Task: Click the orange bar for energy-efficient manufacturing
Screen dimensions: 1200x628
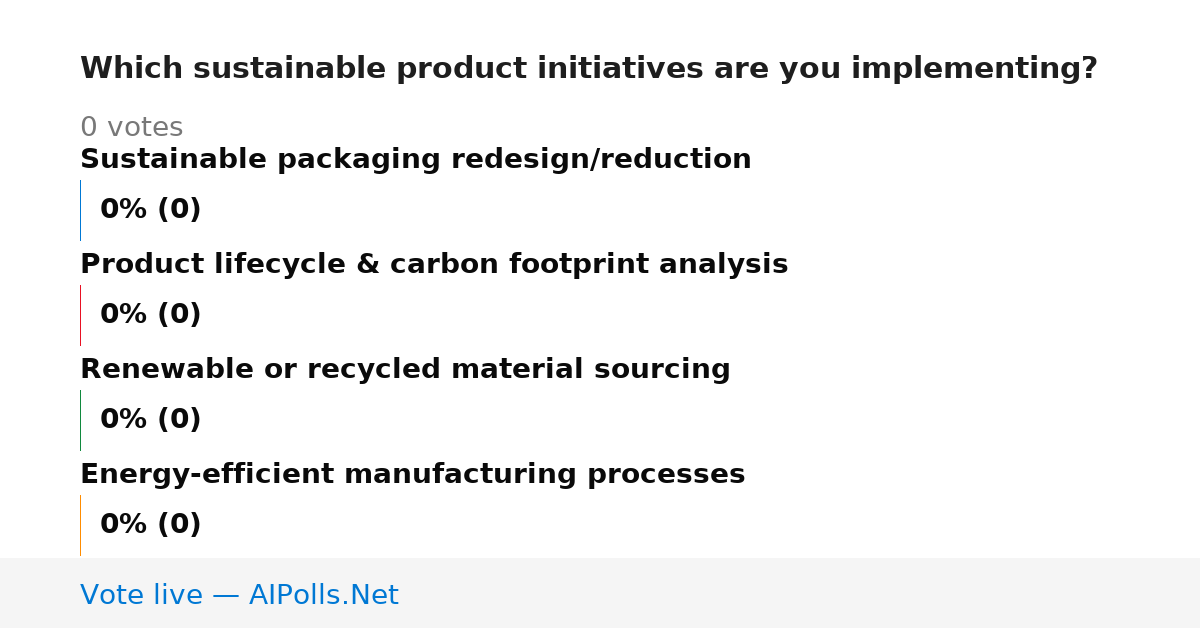Action: [x=80, y=525]
